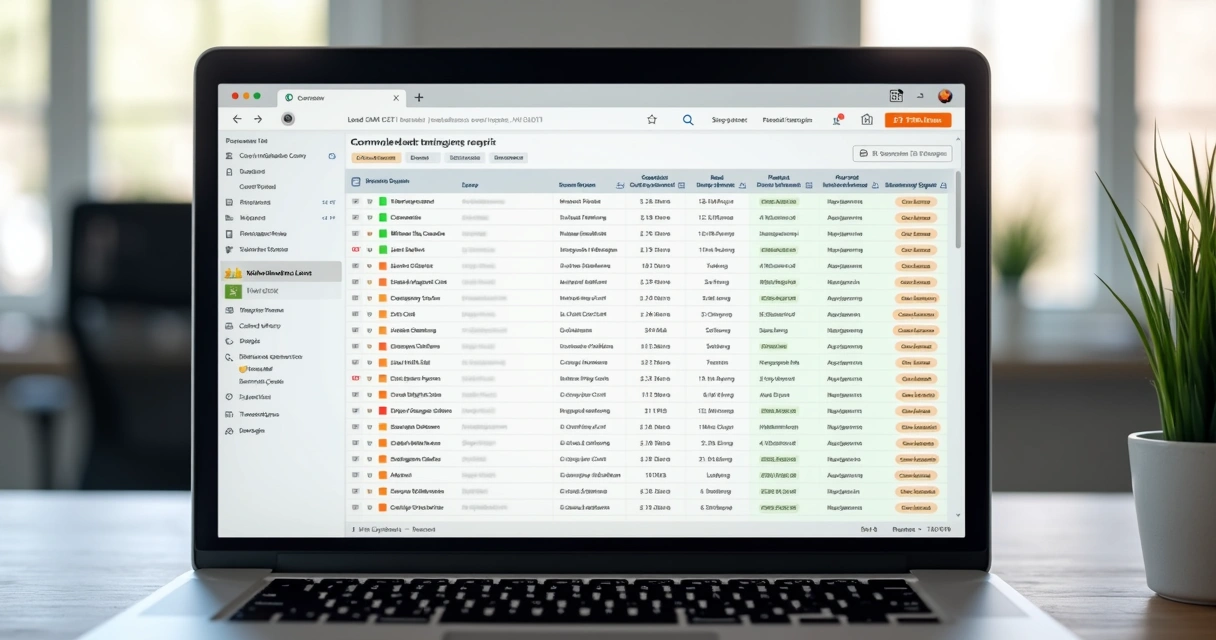Viewport: 1216px width, 640px height.
Task: Open the browser search magnifier icon
Action: coord(688,119)
